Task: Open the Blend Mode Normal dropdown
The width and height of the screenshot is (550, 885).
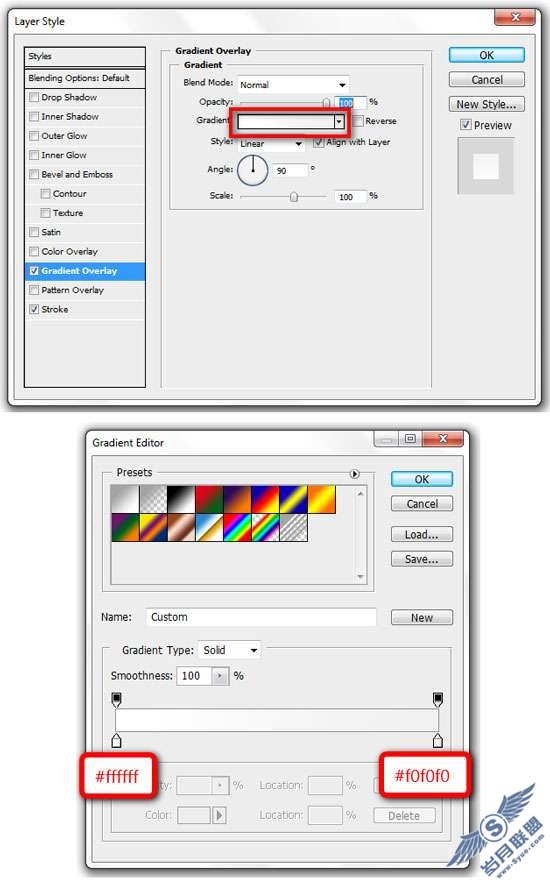Action: pos(293,85)
